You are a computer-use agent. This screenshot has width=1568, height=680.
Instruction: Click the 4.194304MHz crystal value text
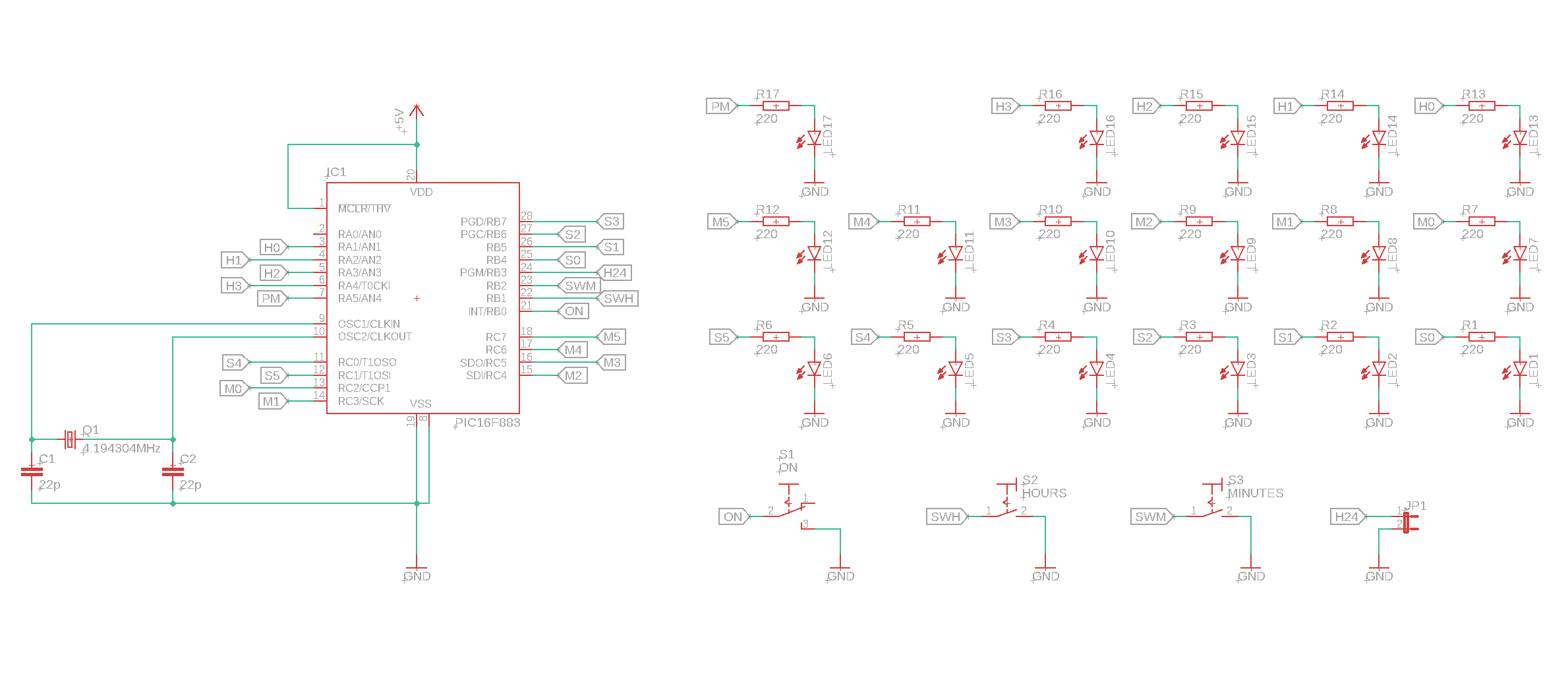[x=122, y=448]
